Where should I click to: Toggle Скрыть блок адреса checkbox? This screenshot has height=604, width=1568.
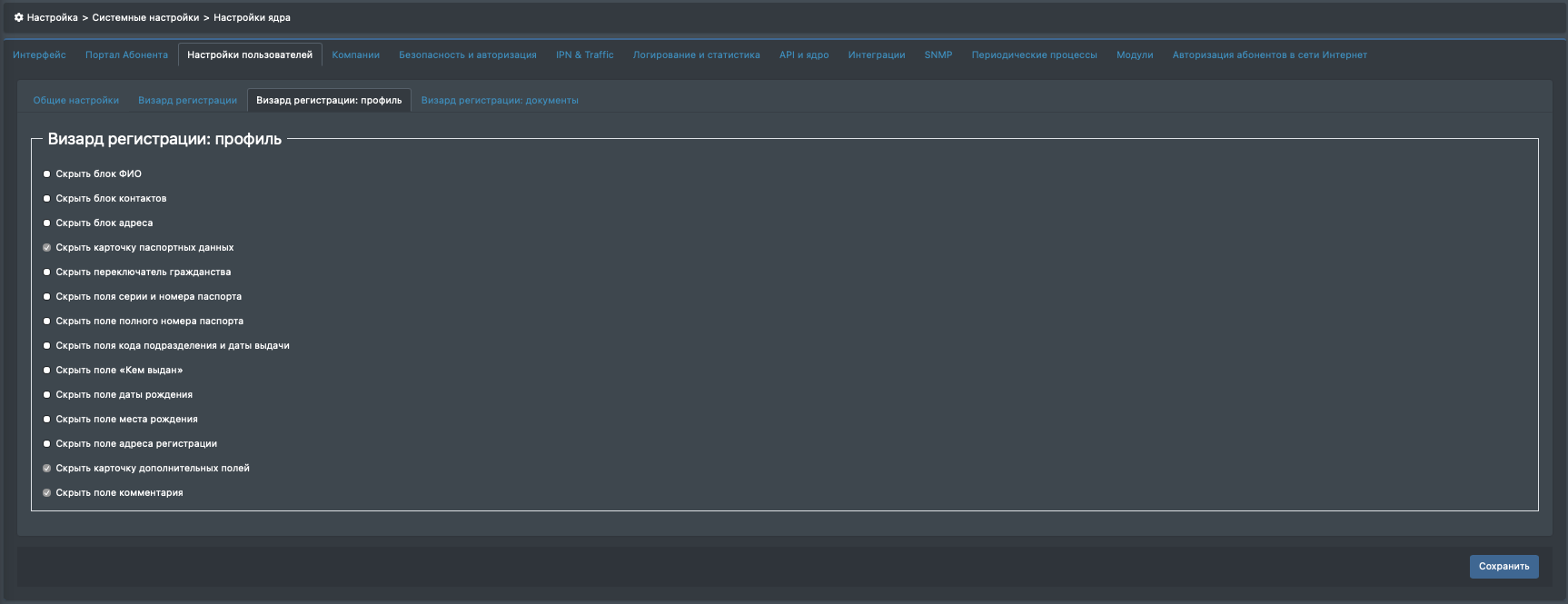coord(47,223)
